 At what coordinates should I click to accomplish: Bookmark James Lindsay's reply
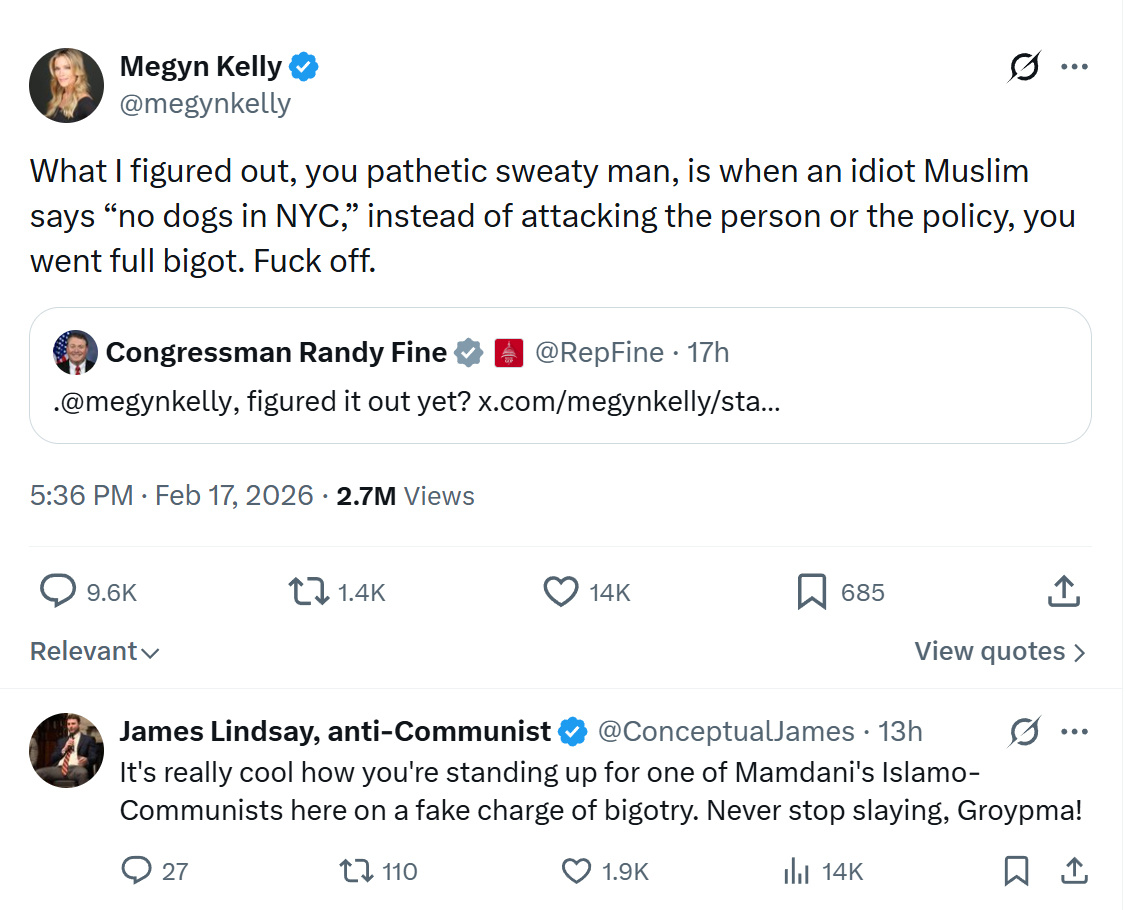tap(1016, 871)
